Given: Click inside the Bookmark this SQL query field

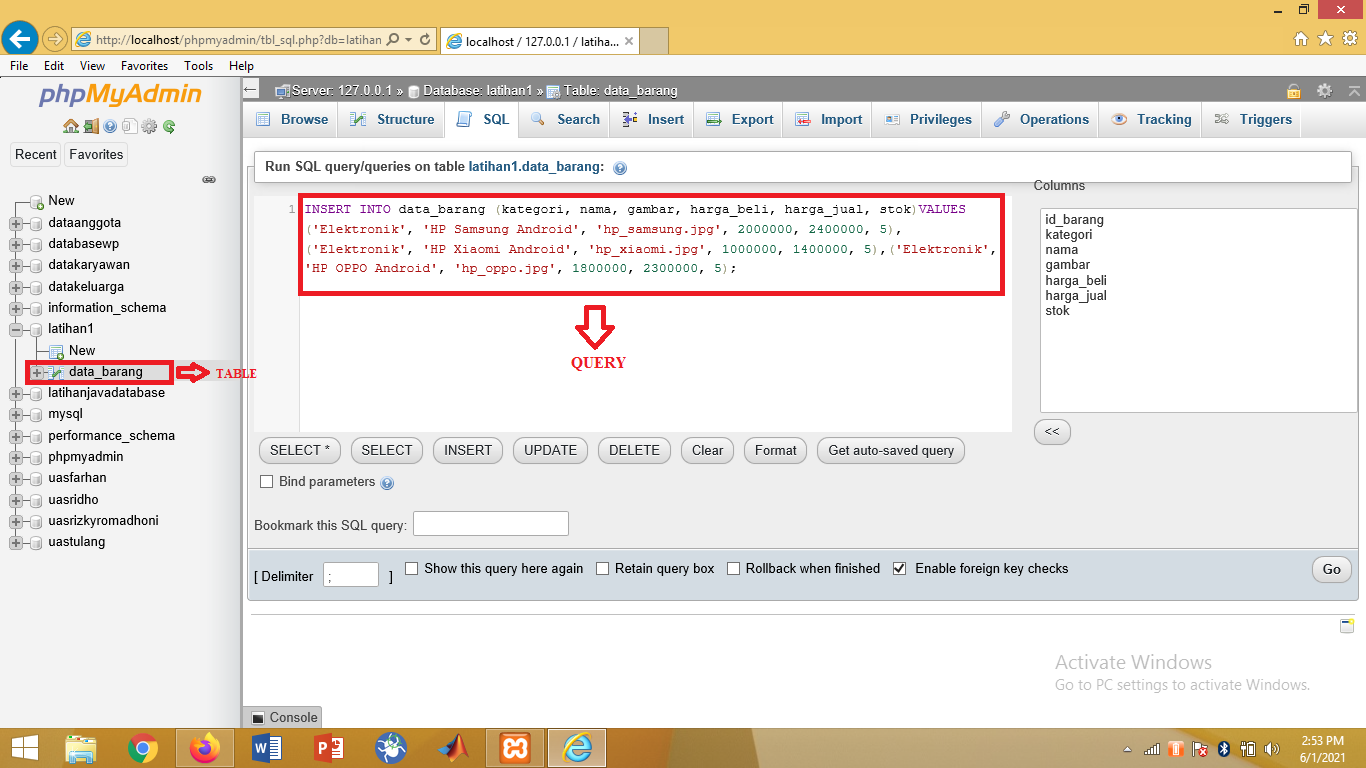Looking at the screenshot, I should [490, 523].
